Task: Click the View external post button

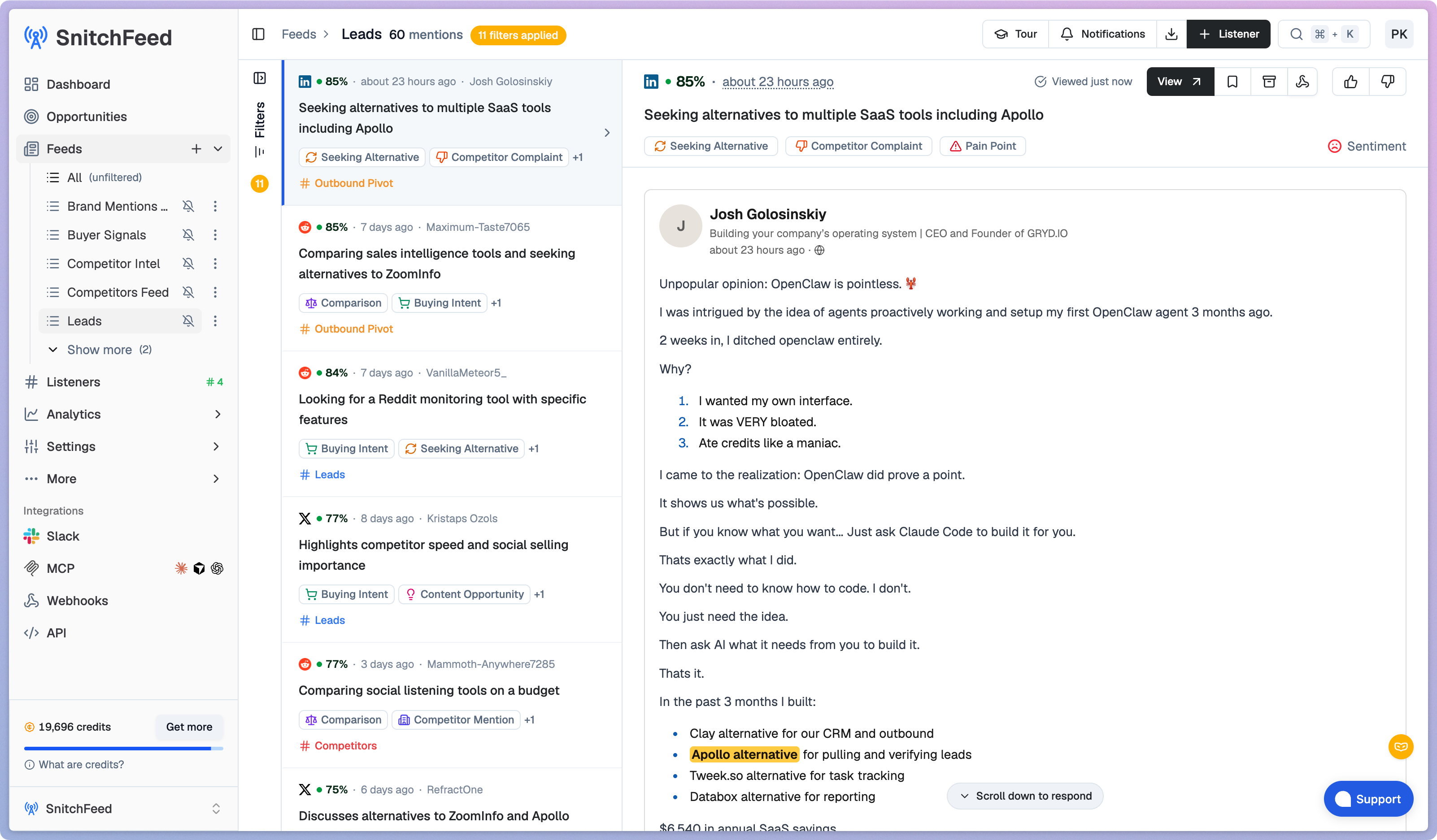Action: 1180,82
